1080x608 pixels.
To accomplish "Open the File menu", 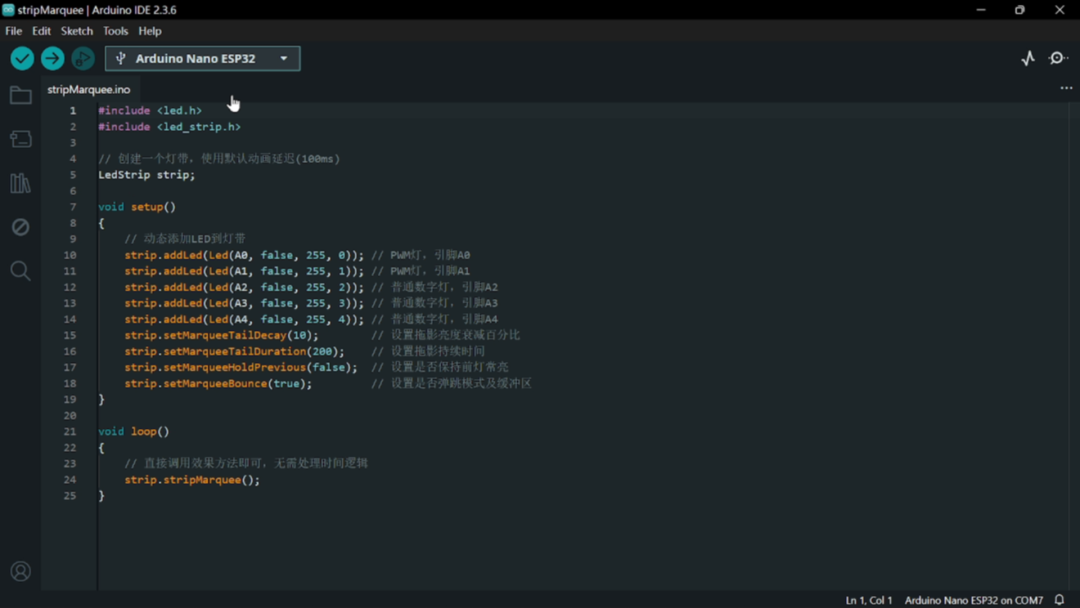I will pyautogui.click(x=13, y=31).
